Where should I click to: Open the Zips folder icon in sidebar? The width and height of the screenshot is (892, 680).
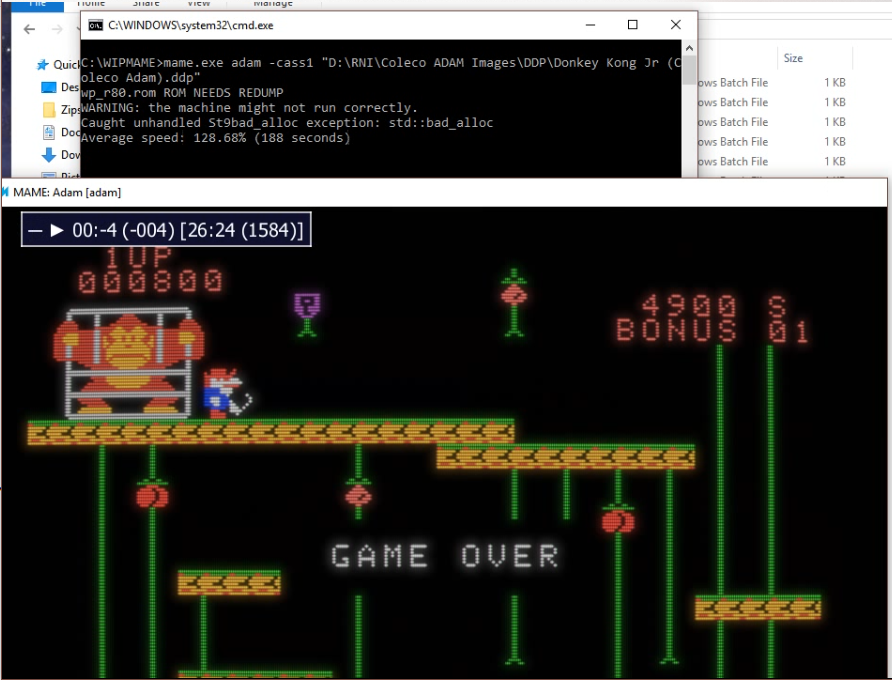click(x=49, y=110)
